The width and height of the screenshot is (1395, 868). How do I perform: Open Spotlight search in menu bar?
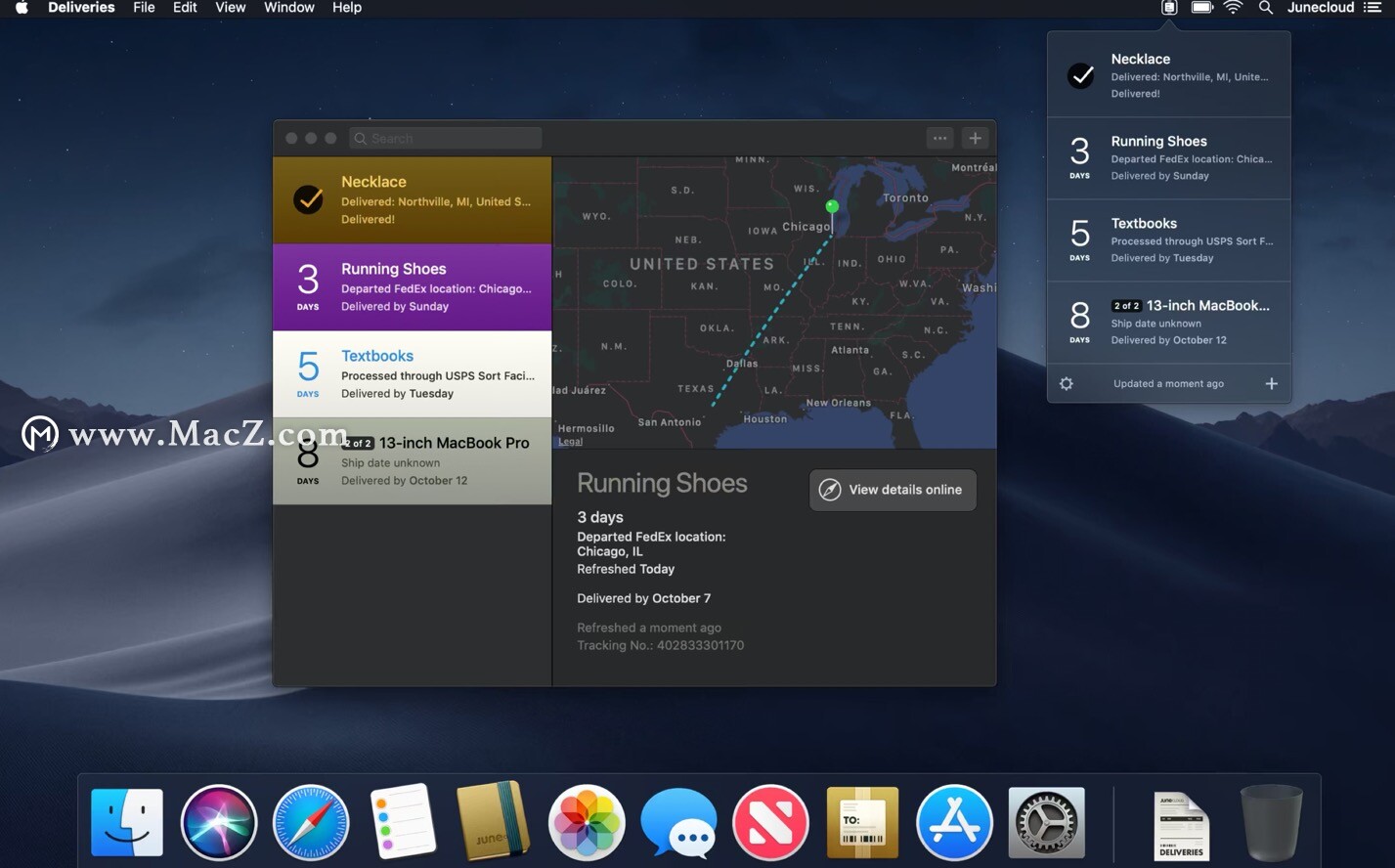(x=1265, y=8)
